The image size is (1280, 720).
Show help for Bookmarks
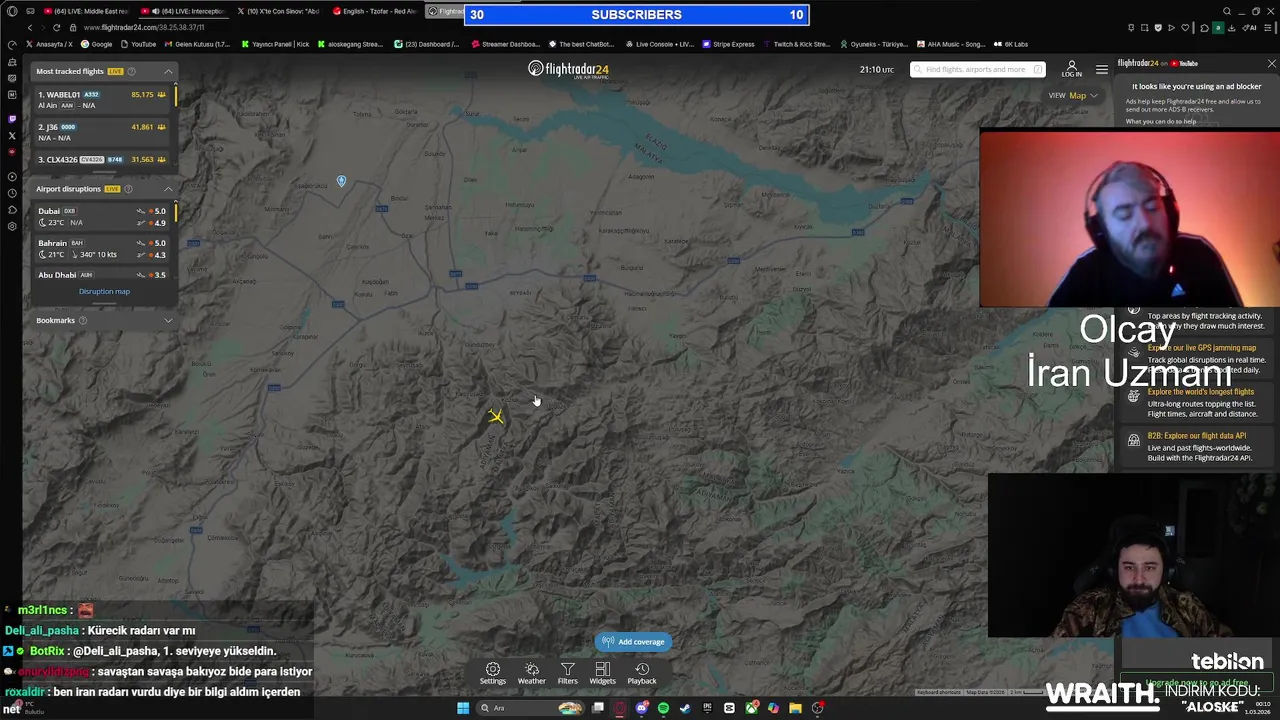click(x=83, y=320)
